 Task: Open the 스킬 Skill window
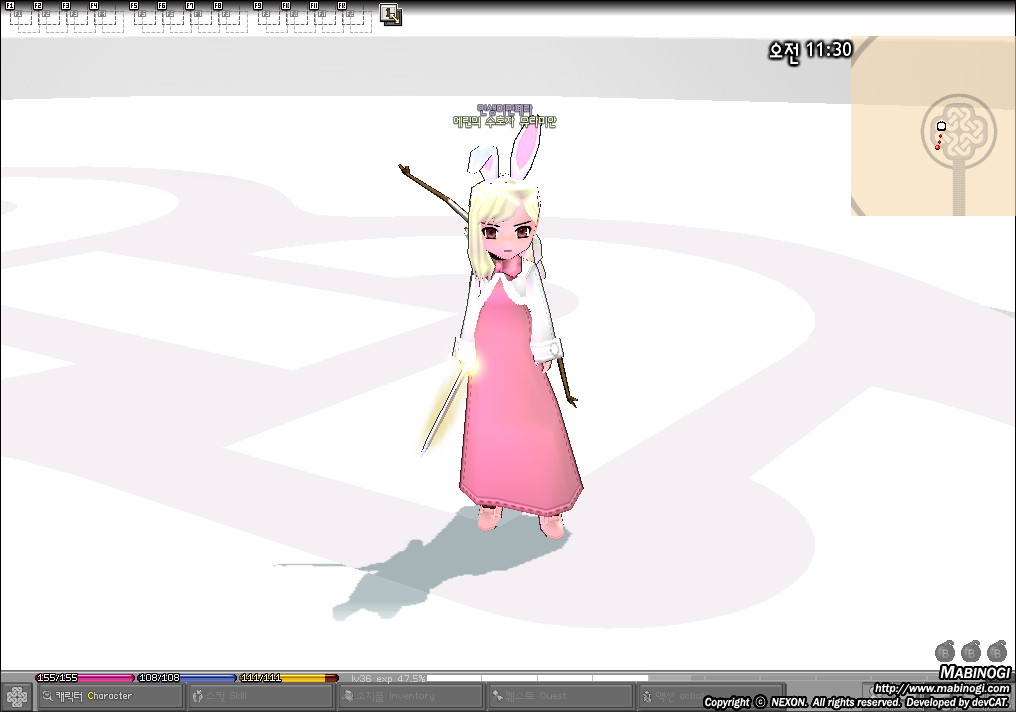pos(260,696)
